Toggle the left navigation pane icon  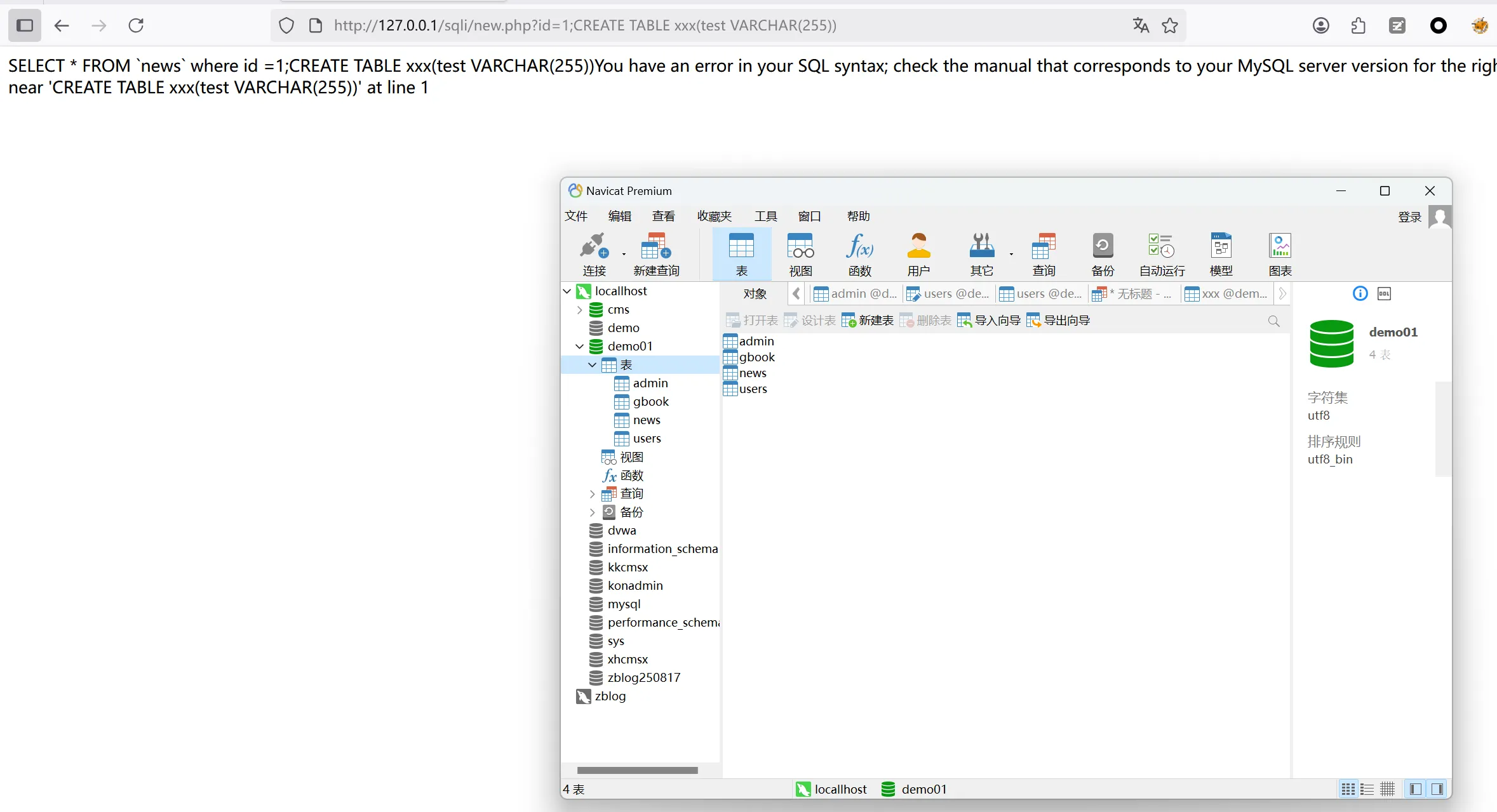coord(1416,789)
